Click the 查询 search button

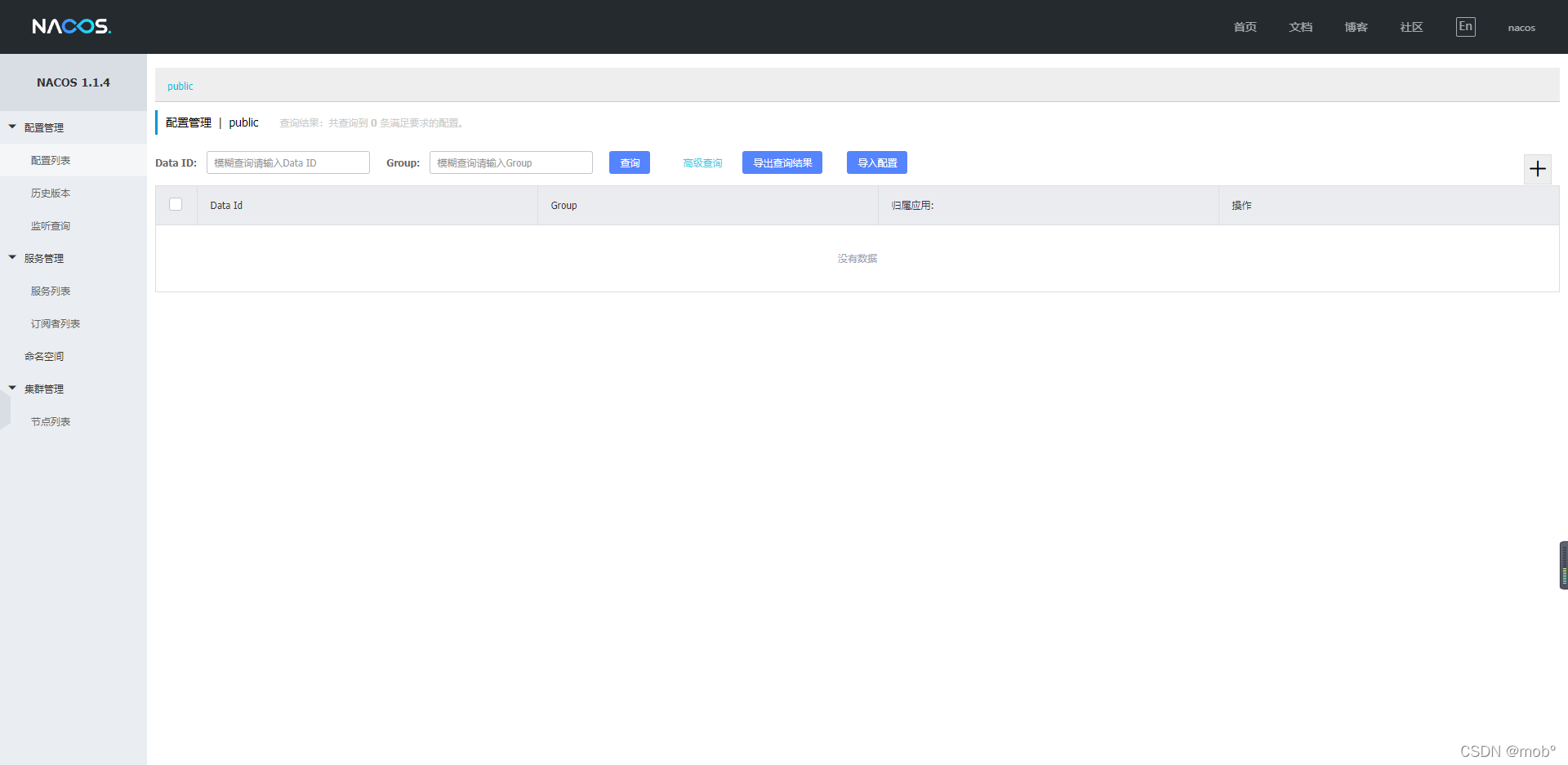click(630, 162)
